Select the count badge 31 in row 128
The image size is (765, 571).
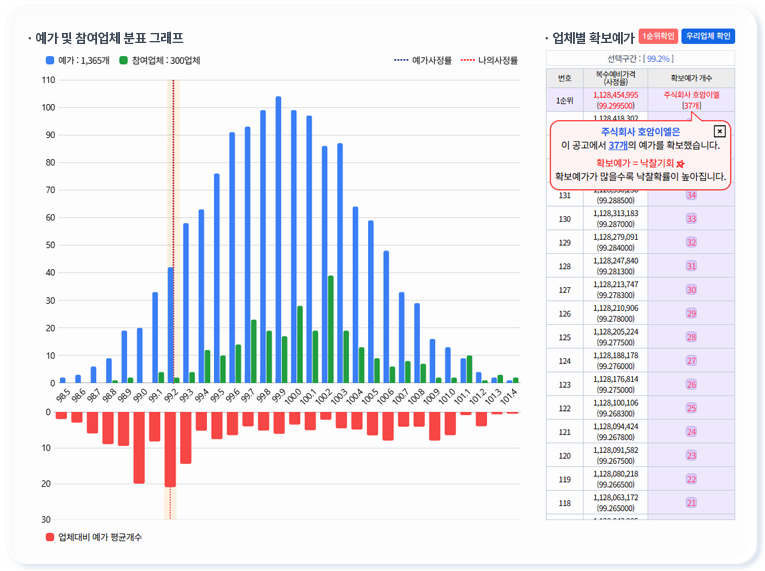tap(691, 266)
